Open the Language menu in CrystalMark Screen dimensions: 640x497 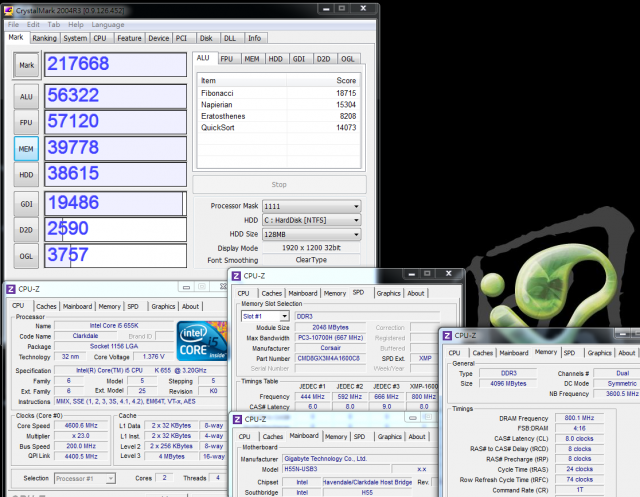click(108, 24)
